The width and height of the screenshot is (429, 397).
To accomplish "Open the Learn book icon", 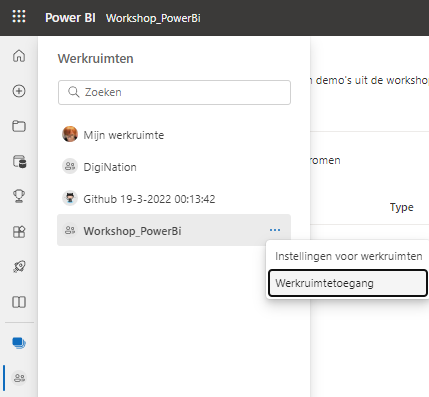I will click(19, 302).
